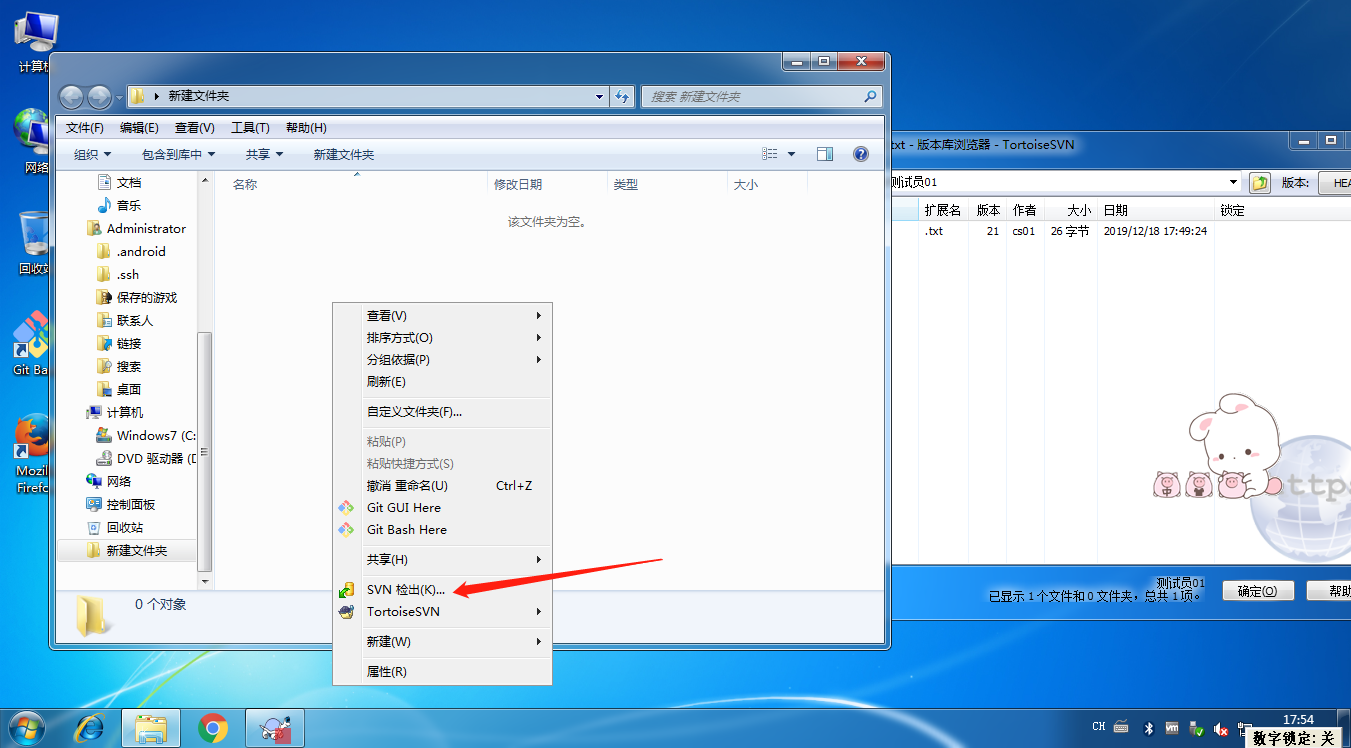1351x748 pixels.
Task: Select Administrator folder in navigation pane
Action: tap(136, 229)
